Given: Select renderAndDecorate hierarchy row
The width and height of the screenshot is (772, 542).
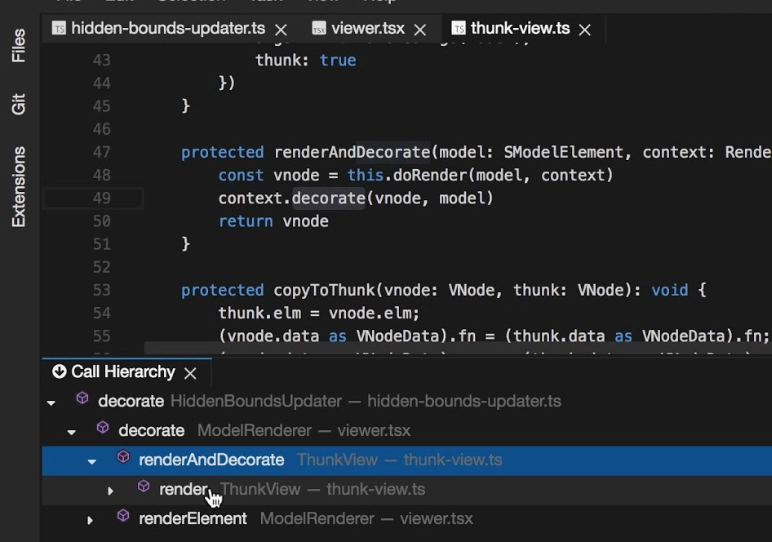Looking at the screenshot, I should pos(407,460).
